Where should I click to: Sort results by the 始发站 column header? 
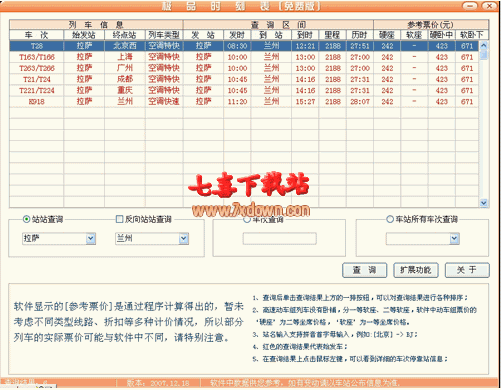tap(84, 35)
